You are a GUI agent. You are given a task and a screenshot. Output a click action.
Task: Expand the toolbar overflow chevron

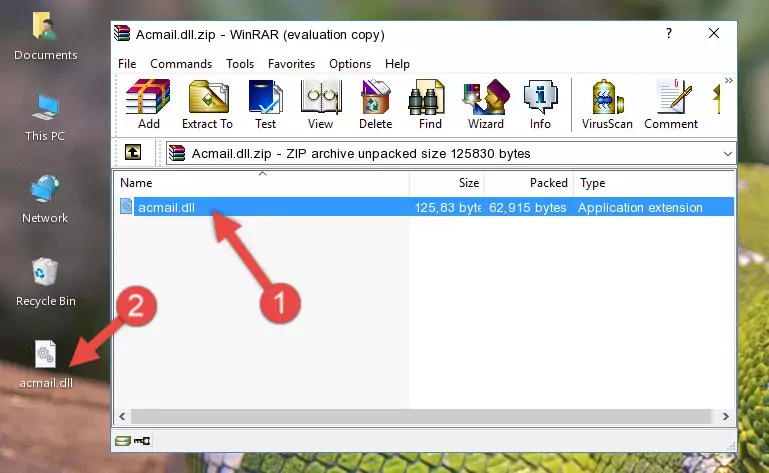pos(728,80)
